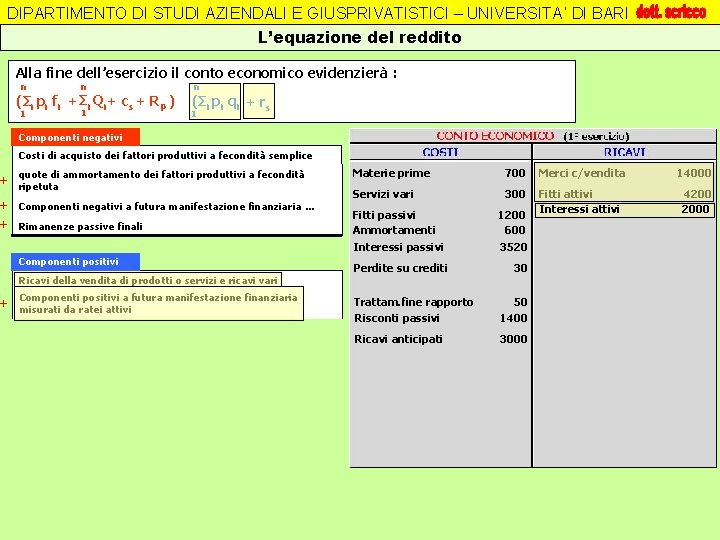Click the boxed revenue sum formula
This screenshot has width=720, height=540.
(215, 101)
